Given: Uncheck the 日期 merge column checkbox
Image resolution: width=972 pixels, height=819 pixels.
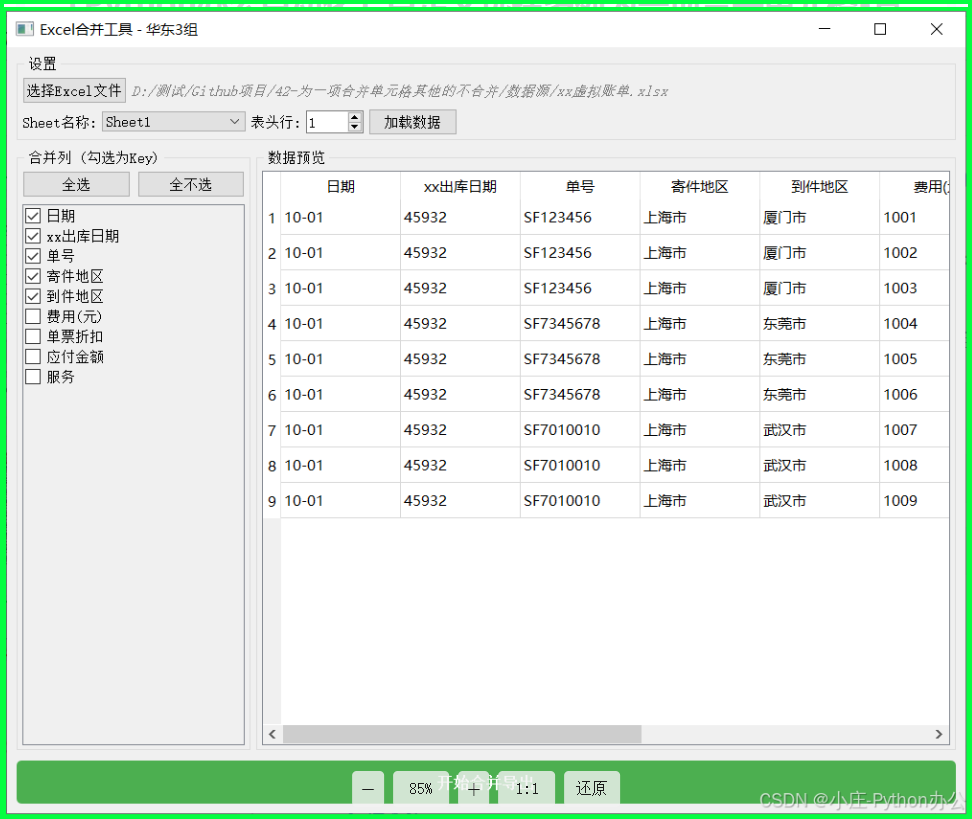Looking at the screenshot, I should (x=34, y=215).
